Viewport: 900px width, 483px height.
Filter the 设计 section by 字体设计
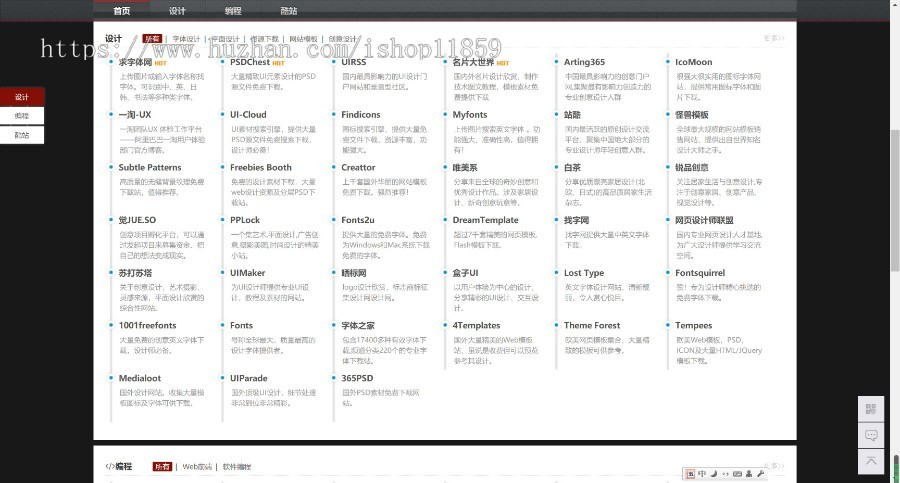186,39
